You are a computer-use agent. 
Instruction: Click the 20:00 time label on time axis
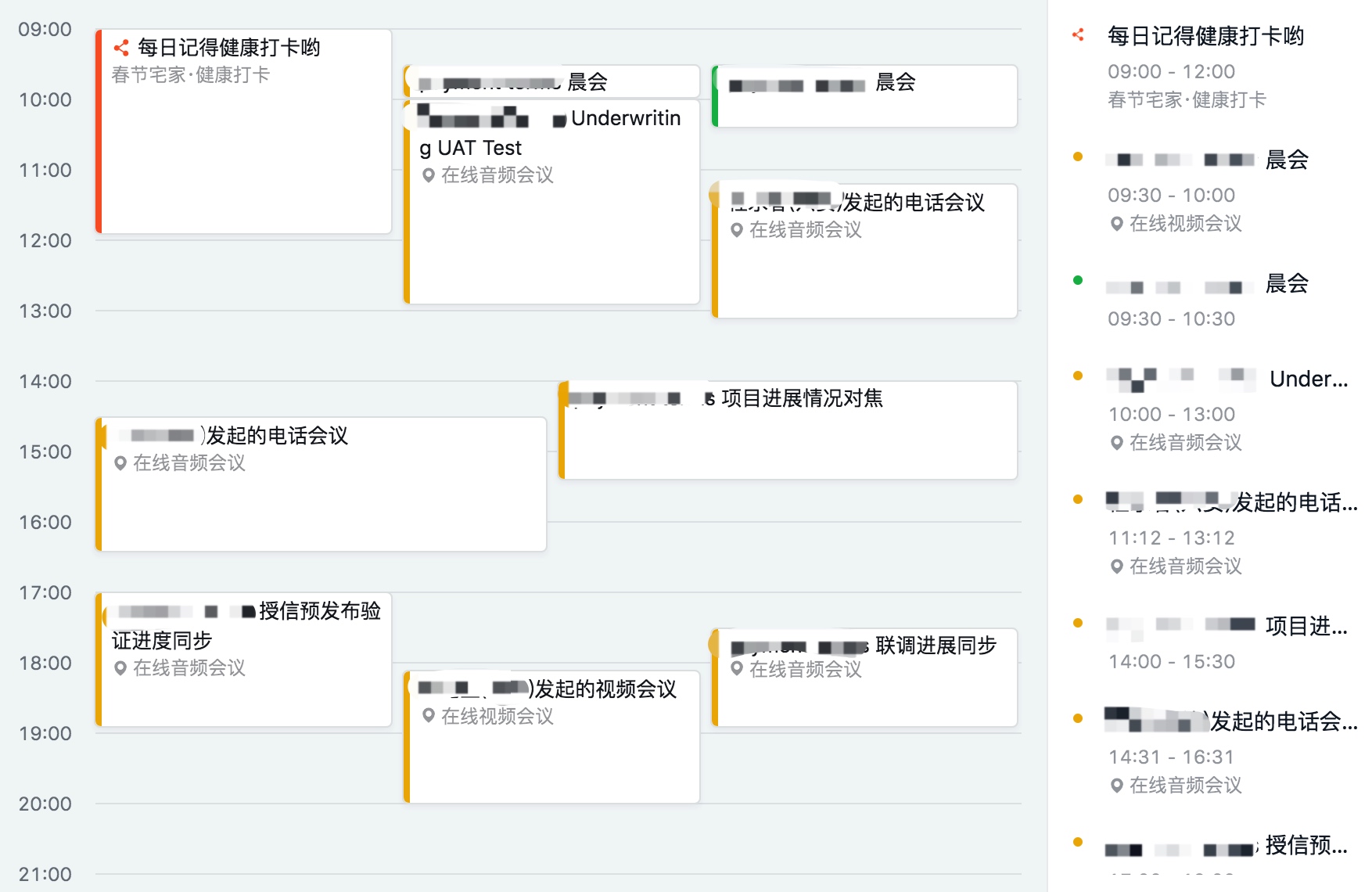coord(45,804)
